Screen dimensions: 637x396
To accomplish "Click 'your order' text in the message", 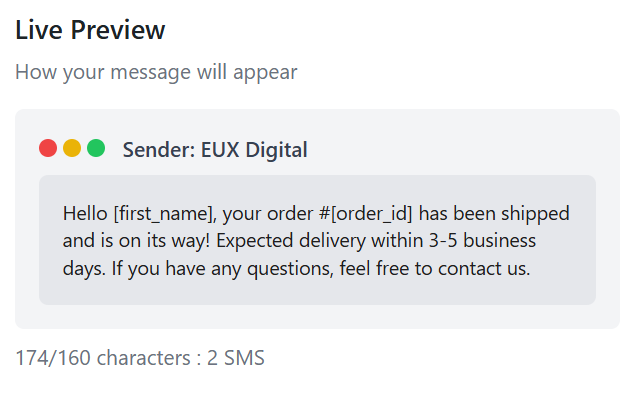I will (x=268, y=215).
